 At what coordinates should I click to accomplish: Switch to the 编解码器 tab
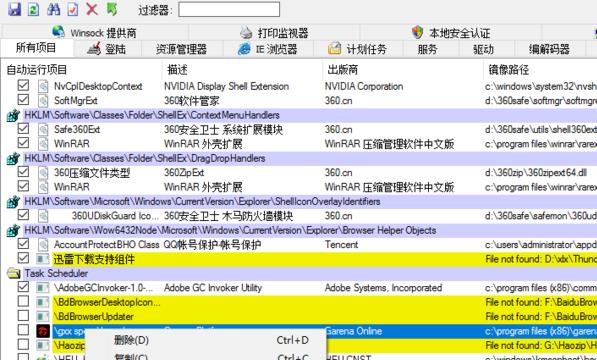(x=549, y=49)
